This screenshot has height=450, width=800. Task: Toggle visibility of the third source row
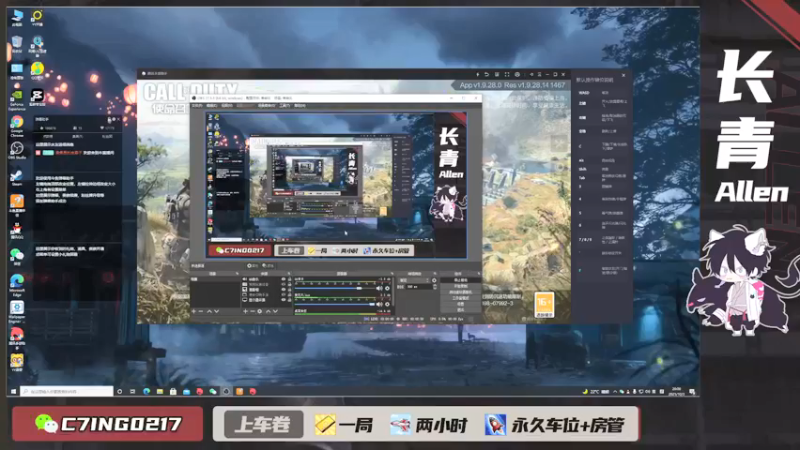[284, 289]
